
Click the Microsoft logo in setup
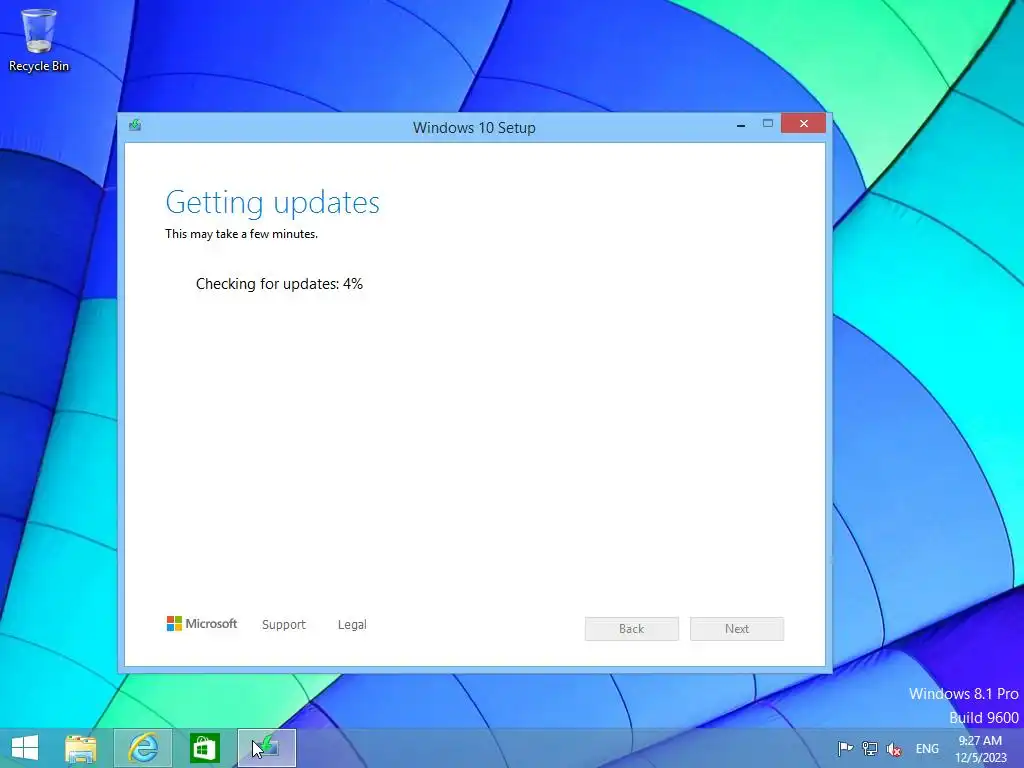[202, 624]
